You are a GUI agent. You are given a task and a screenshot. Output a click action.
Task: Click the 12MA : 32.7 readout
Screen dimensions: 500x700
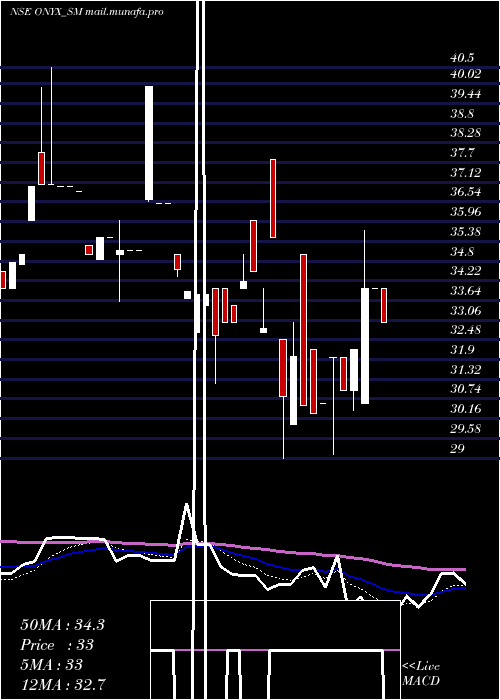(x=62, y=684)
